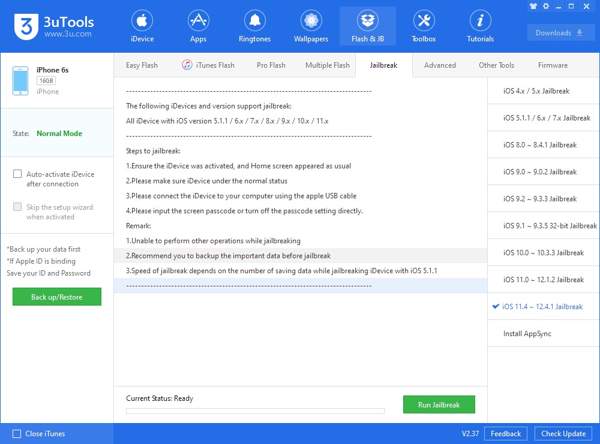
Task: Close the 3uTools window
Action: pos(586,6)
